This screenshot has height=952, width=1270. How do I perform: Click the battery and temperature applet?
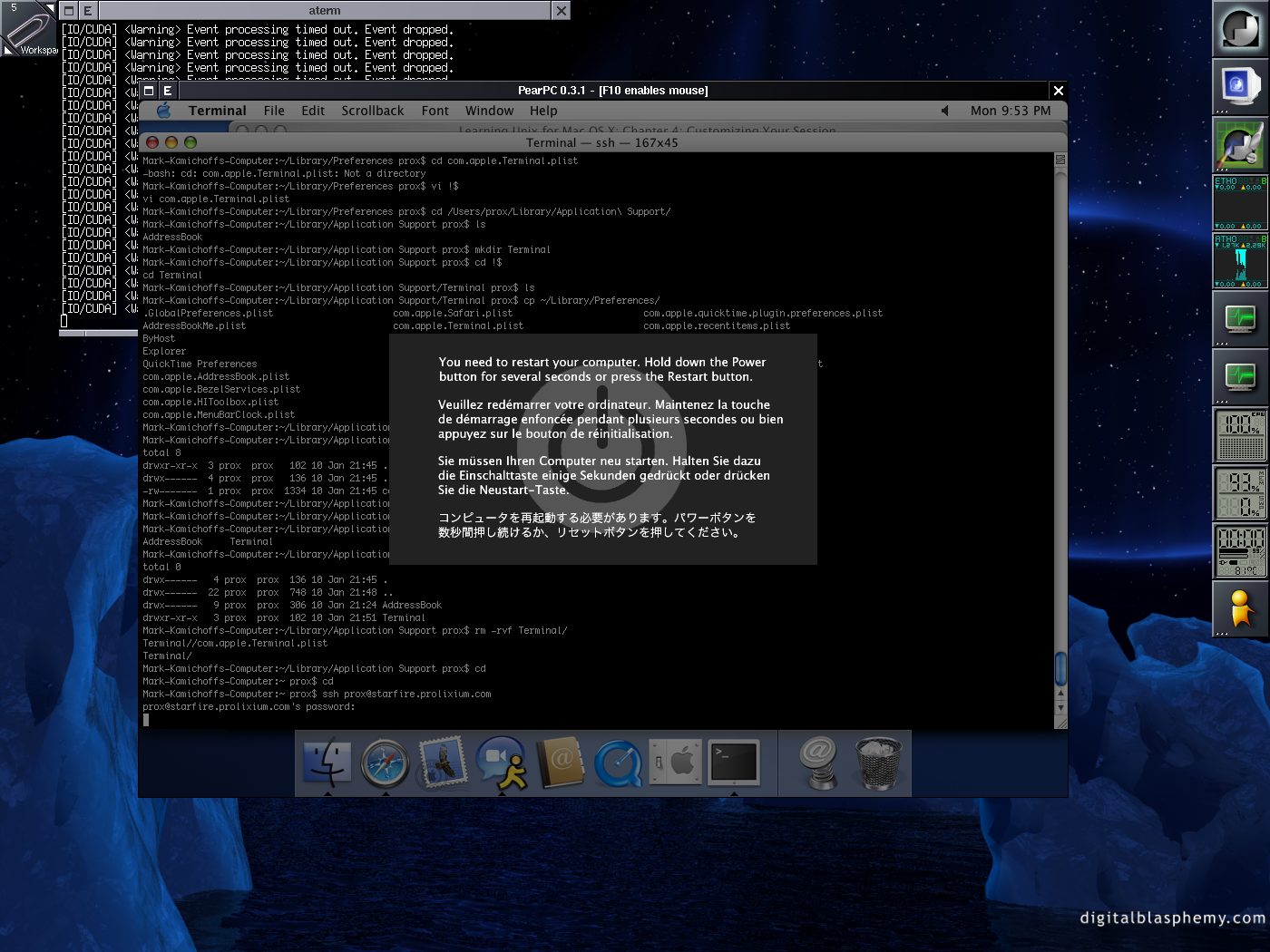point(1240,551)
